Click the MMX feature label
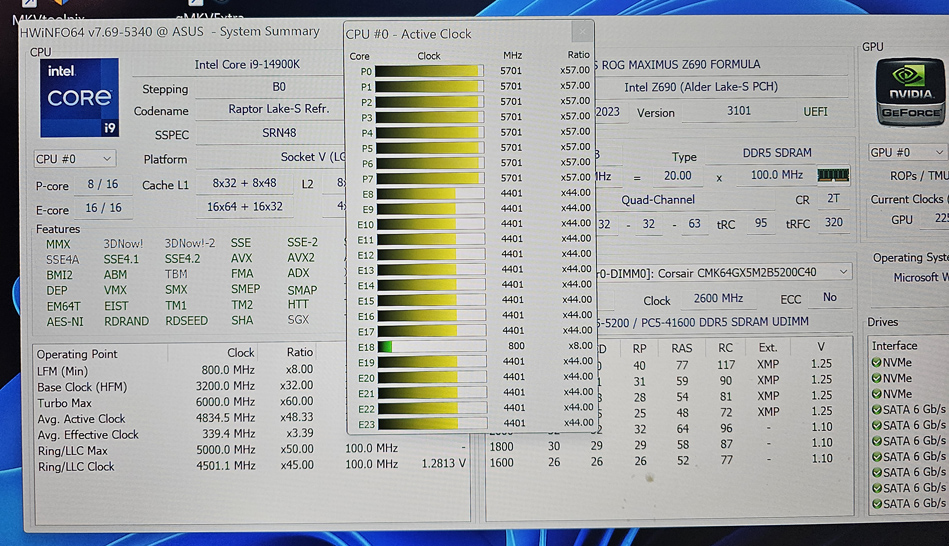 coord(58,245)
